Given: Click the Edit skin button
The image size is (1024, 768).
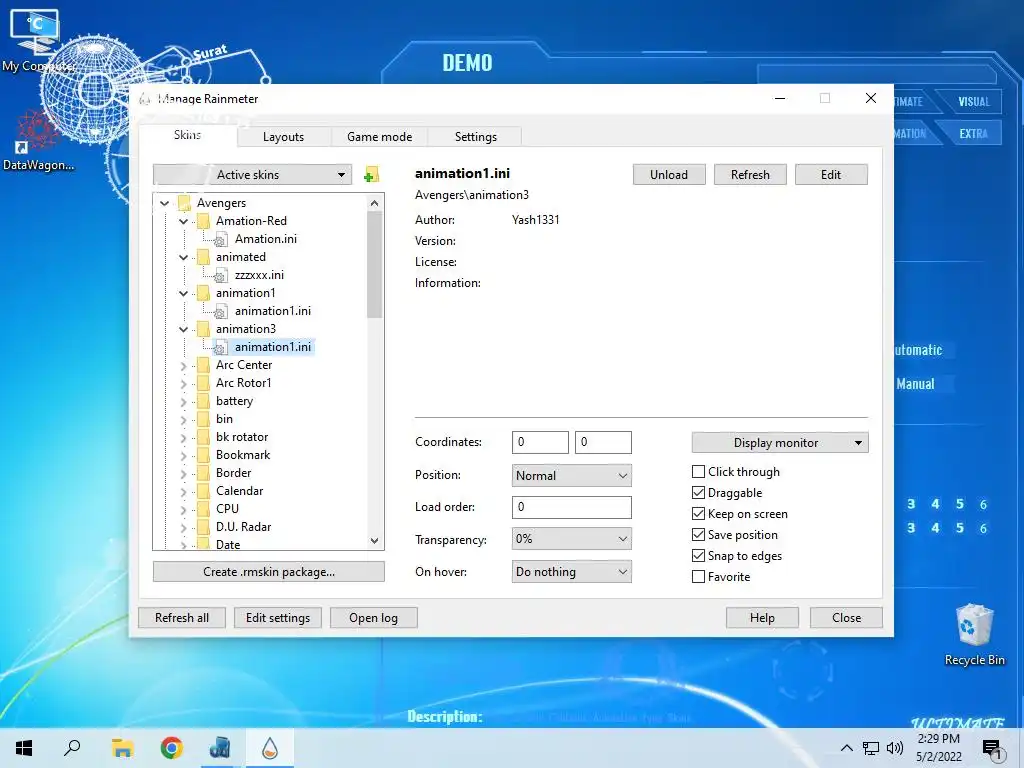Looking at the screenshot, I should pyautogui.click(x=831, y=175).
